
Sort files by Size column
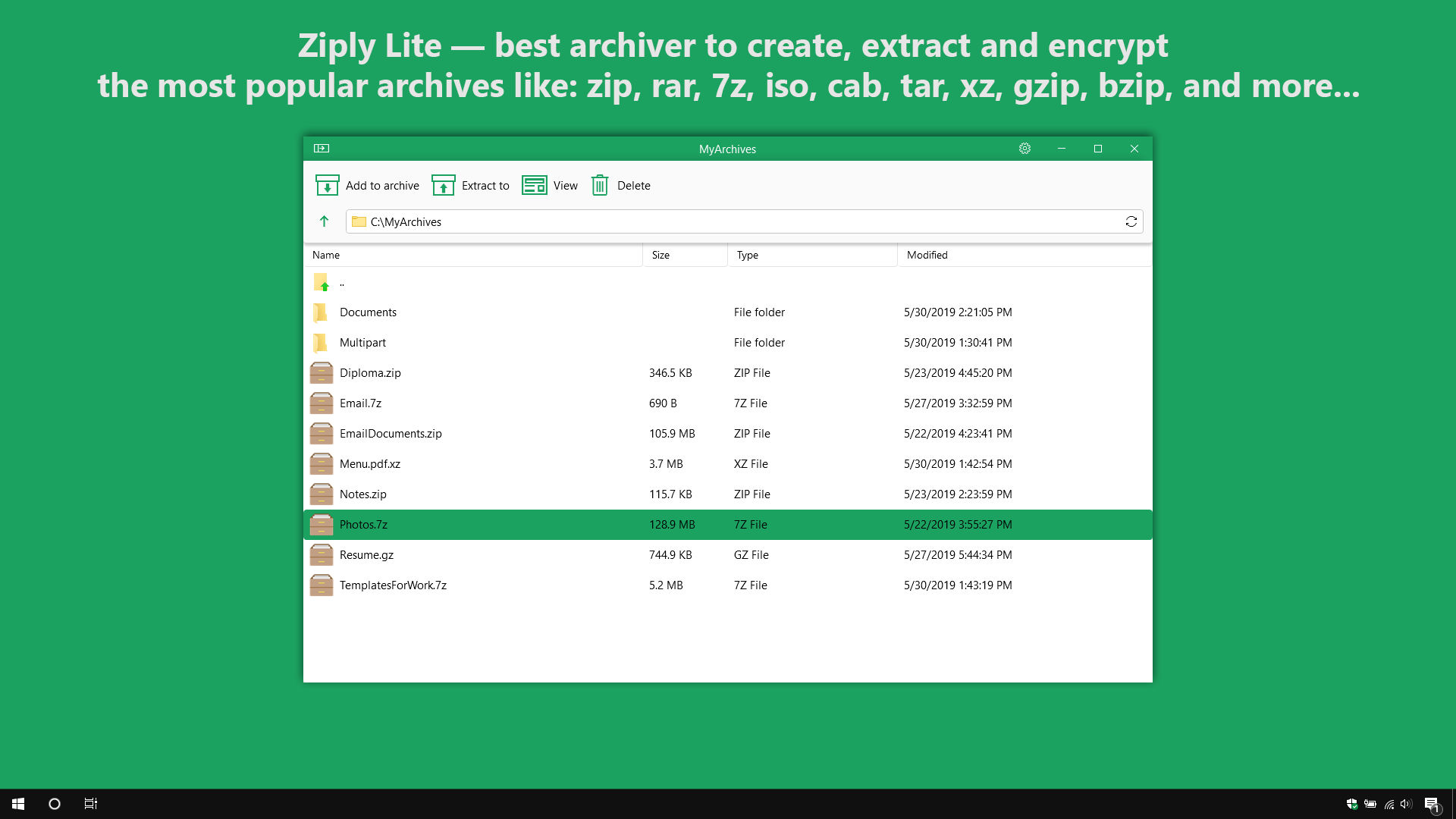pyautogui.click(x=661, y=255)
